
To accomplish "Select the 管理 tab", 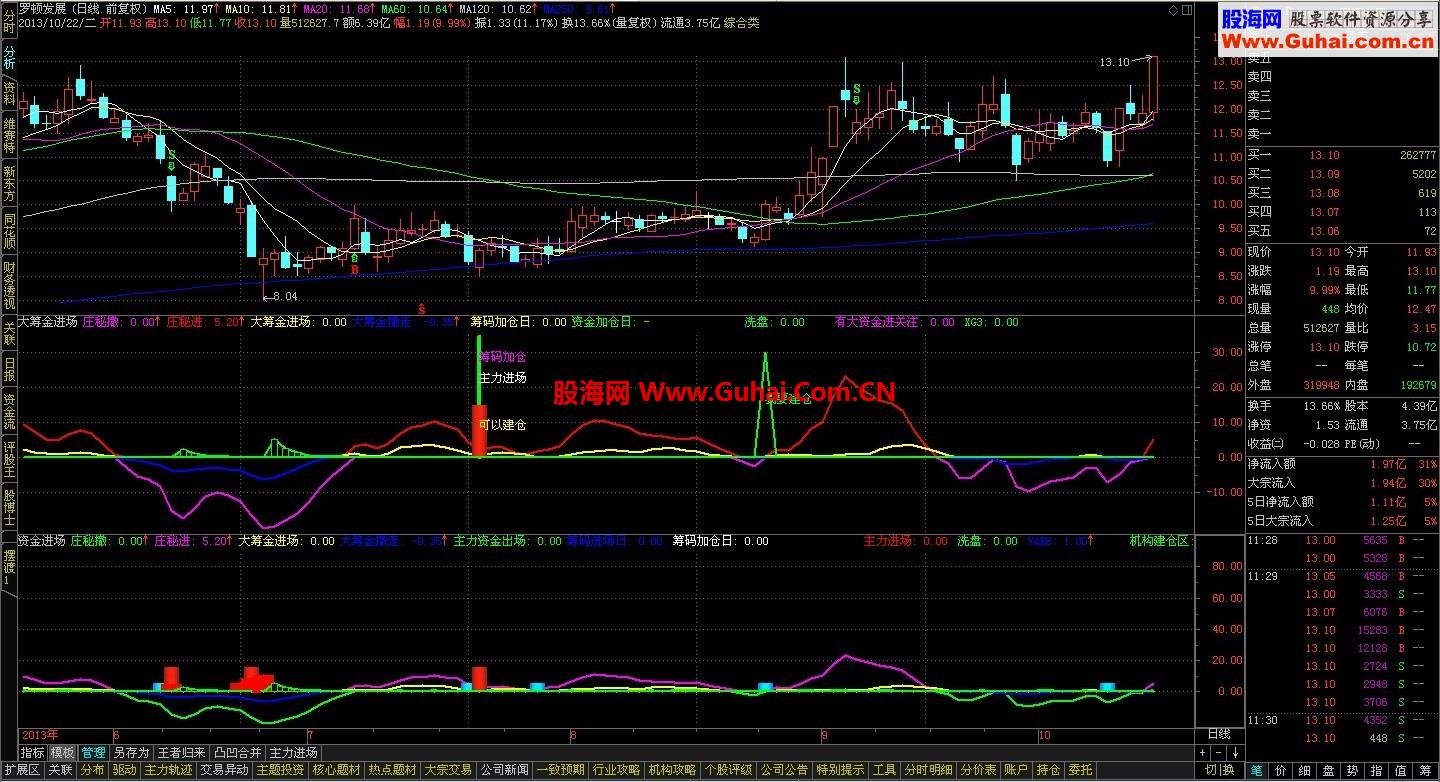I will [94, 752].
